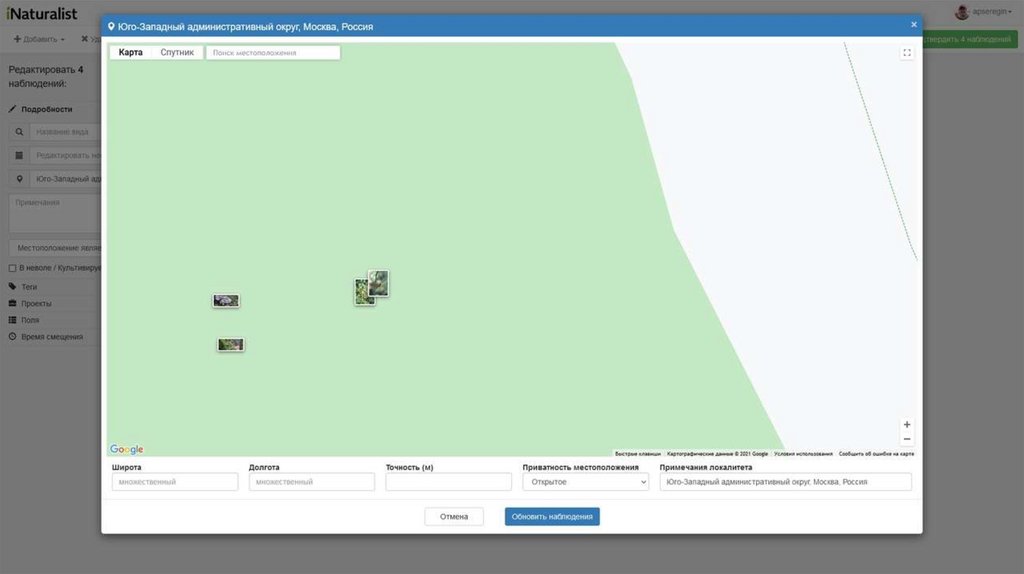Viewport: 1024px width, 574px height.
Task: Open the Добавить menu in background page
Action: (x=39, y=39)
